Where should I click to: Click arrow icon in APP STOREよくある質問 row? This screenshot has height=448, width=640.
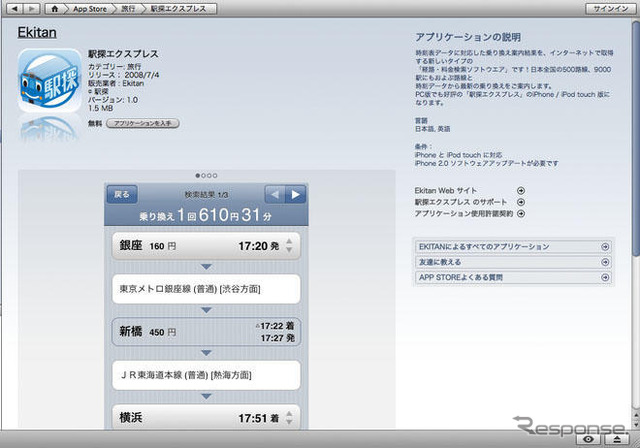605,277
